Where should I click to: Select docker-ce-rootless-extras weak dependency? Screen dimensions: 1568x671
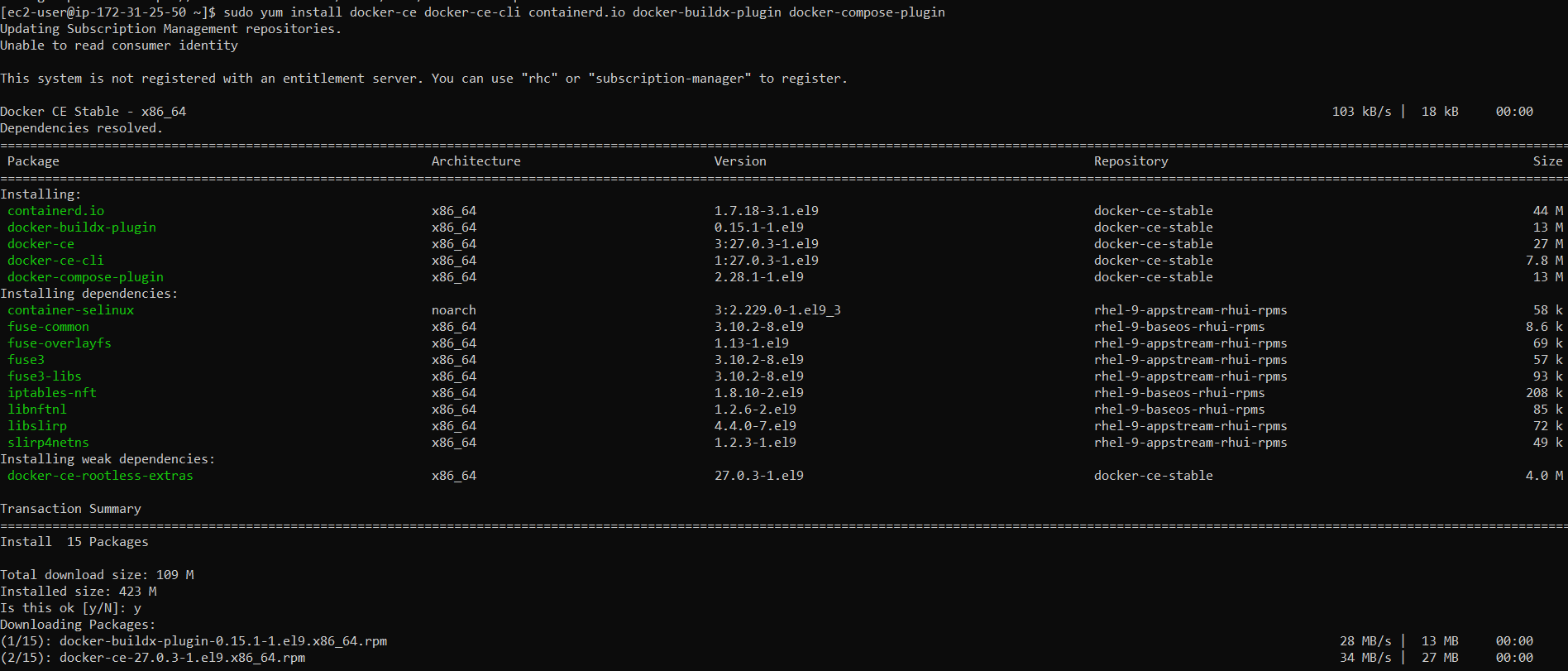pyautogui.click(x=100, y=476)
